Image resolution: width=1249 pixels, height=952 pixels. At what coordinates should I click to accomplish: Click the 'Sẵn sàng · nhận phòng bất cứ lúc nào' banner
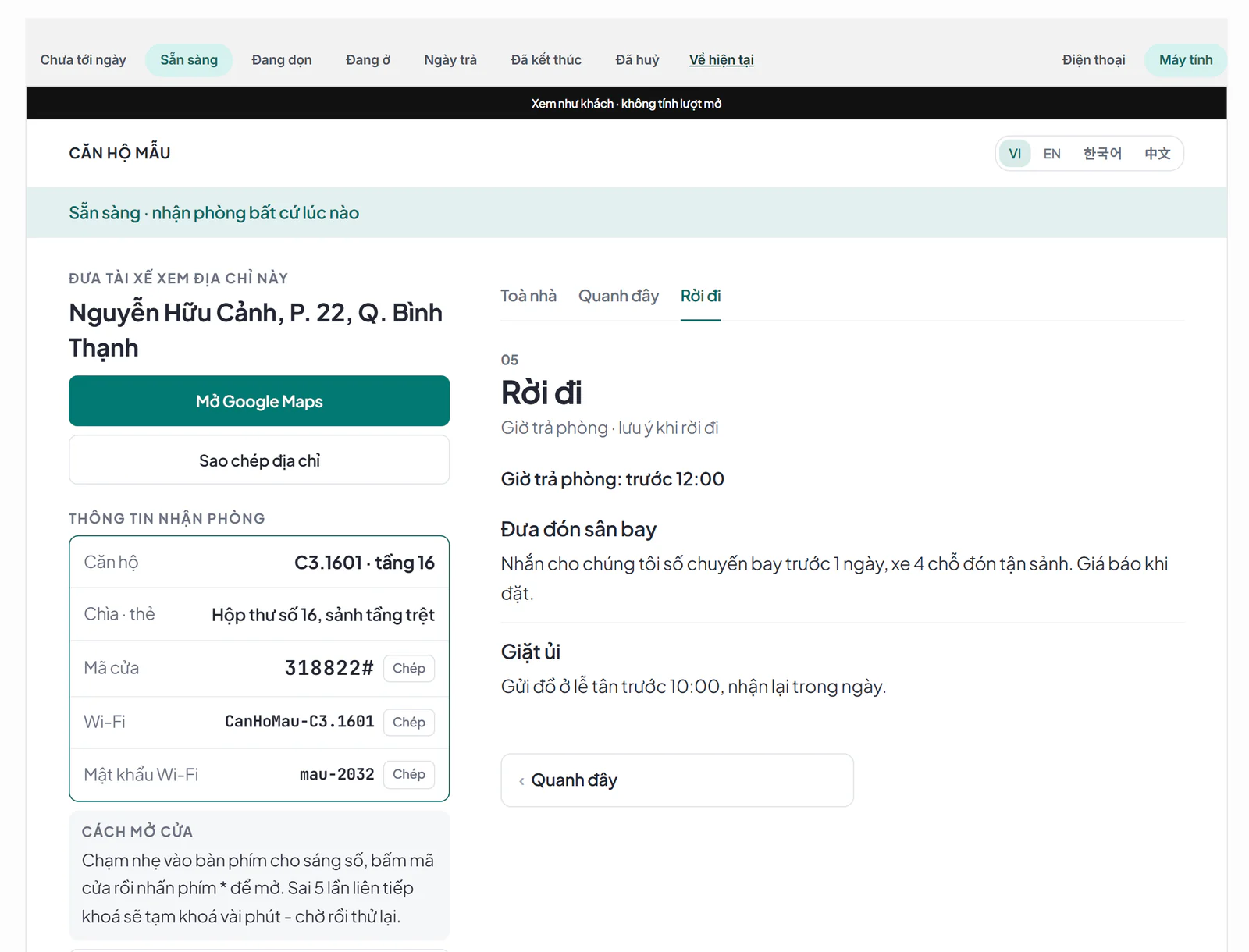(626, 212)
